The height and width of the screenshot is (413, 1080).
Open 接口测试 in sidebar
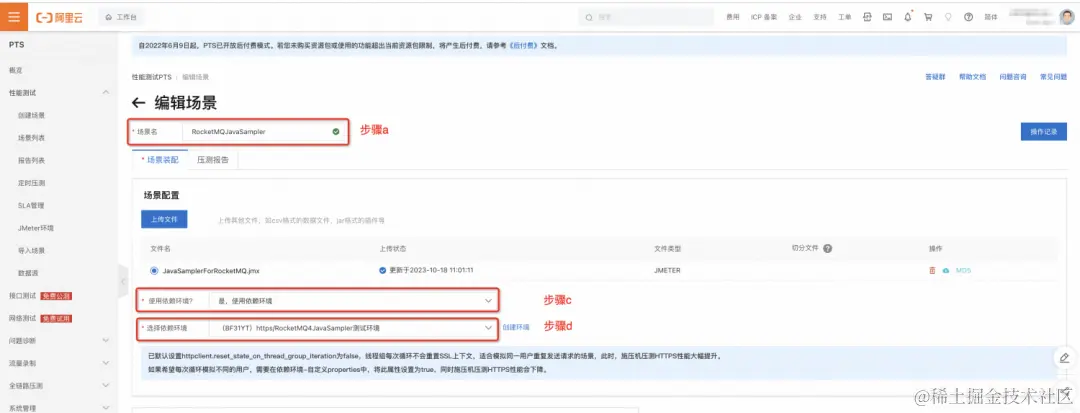23,296
